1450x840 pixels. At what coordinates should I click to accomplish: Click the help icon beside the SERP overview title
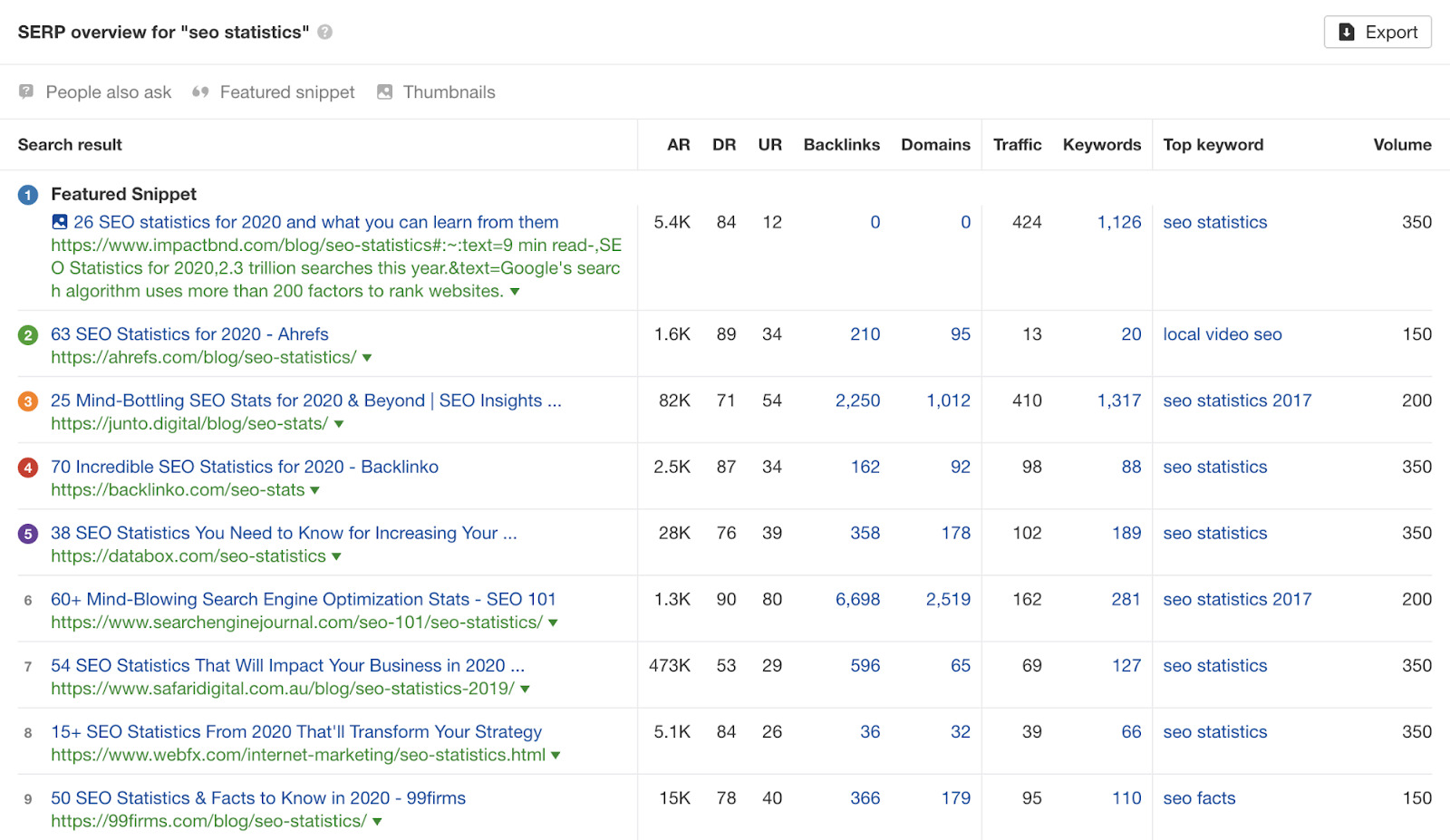pyautogui.click(x=324, y=32)
